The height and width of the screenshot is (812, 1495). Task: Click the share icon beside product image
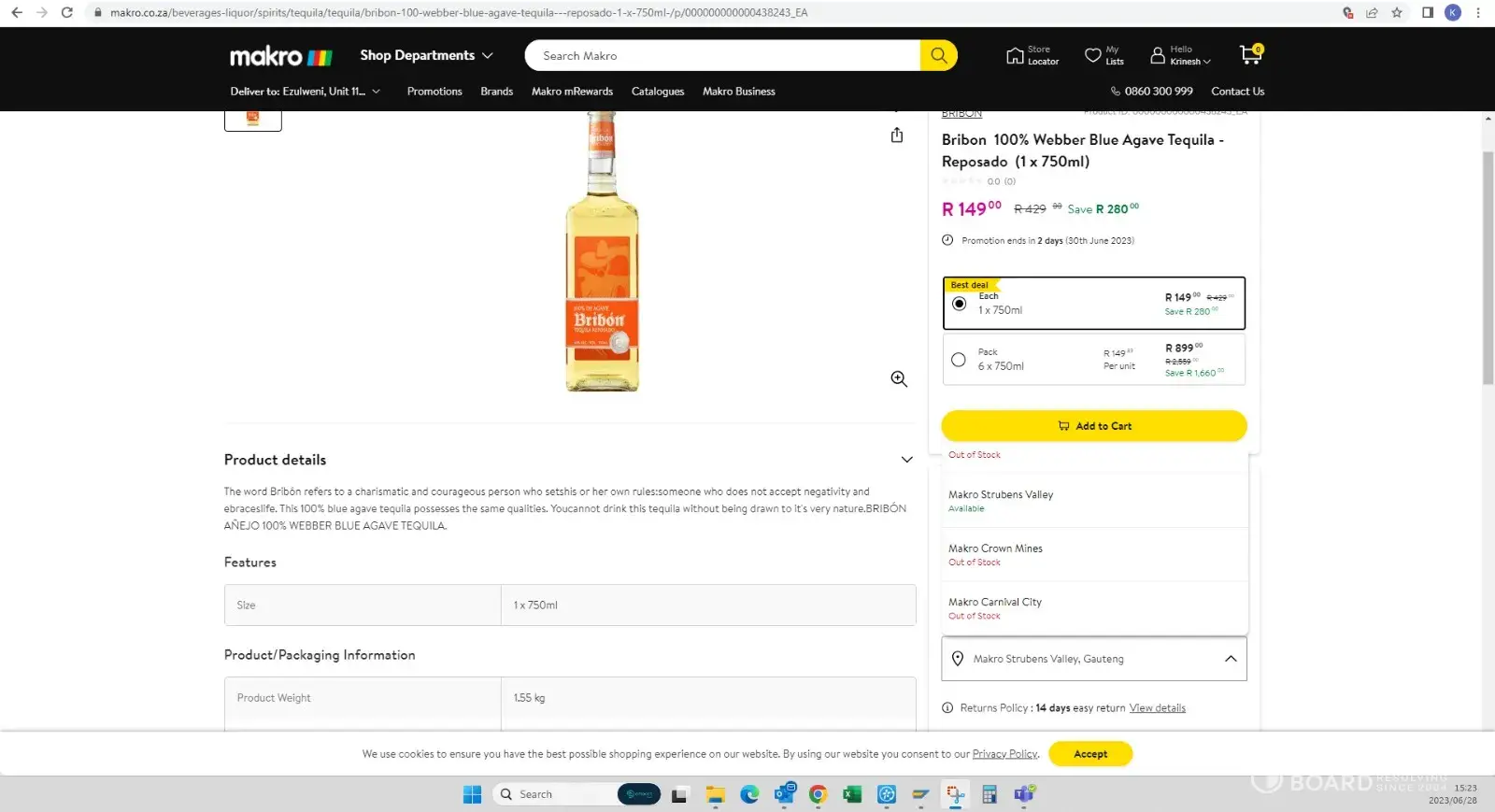point(897,135)
